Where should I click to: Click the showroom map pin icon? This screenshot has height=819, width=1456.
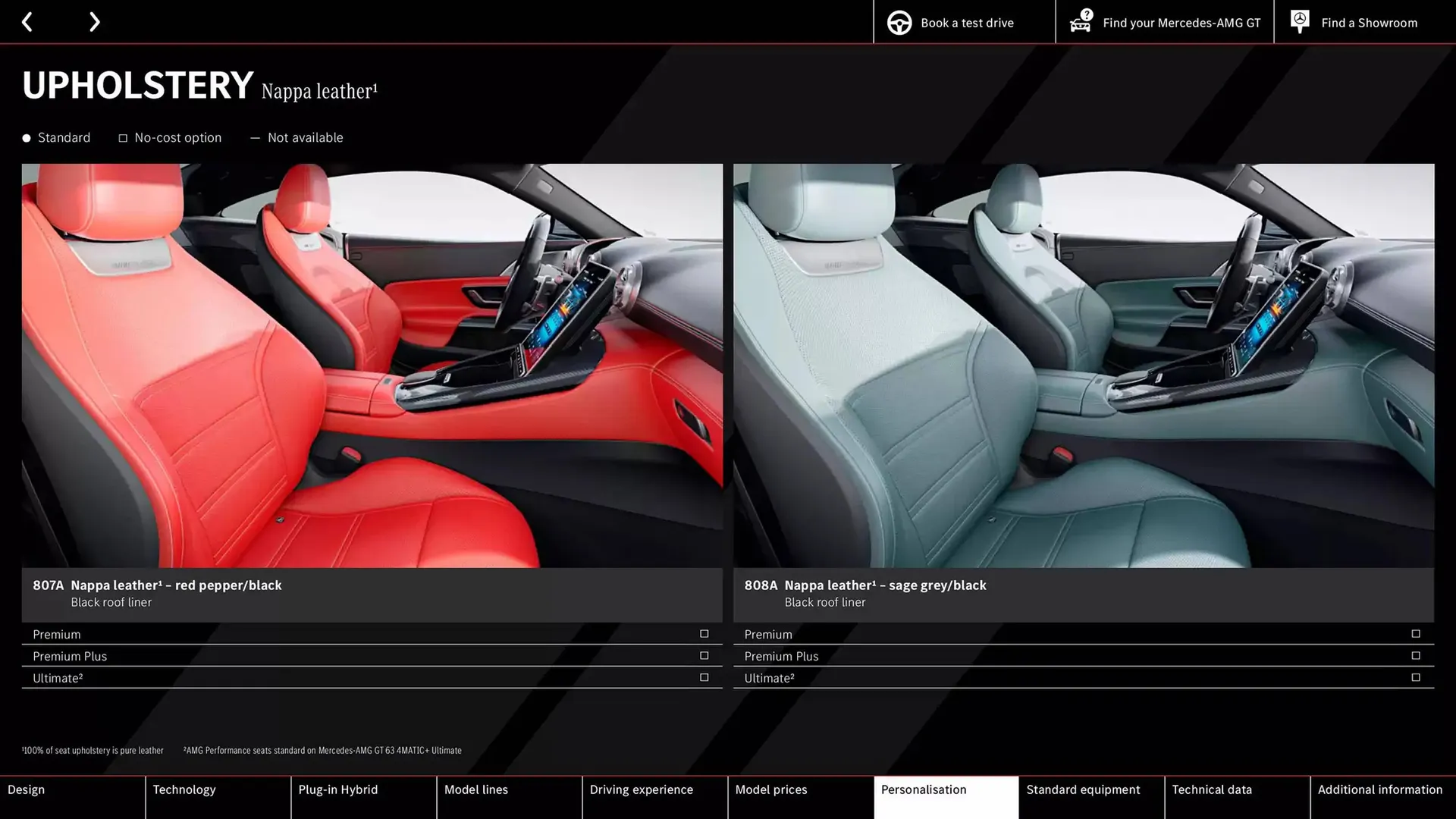pos(1300,22)
